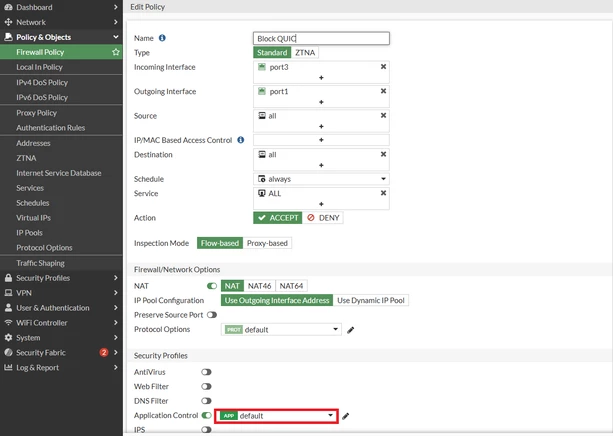Click the Security Profiles lock icon

[8, 278]
